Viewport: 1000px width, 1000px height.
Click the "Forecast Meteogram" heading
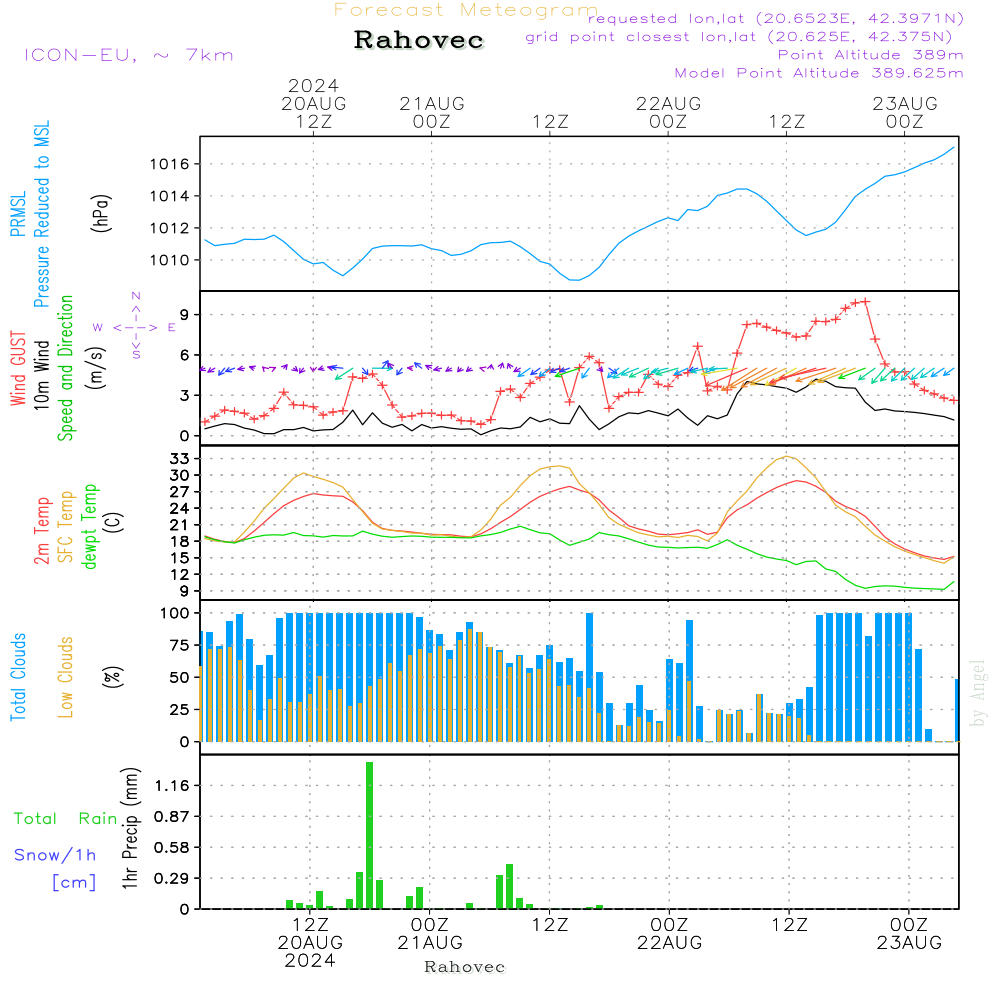tap(466, 10)
